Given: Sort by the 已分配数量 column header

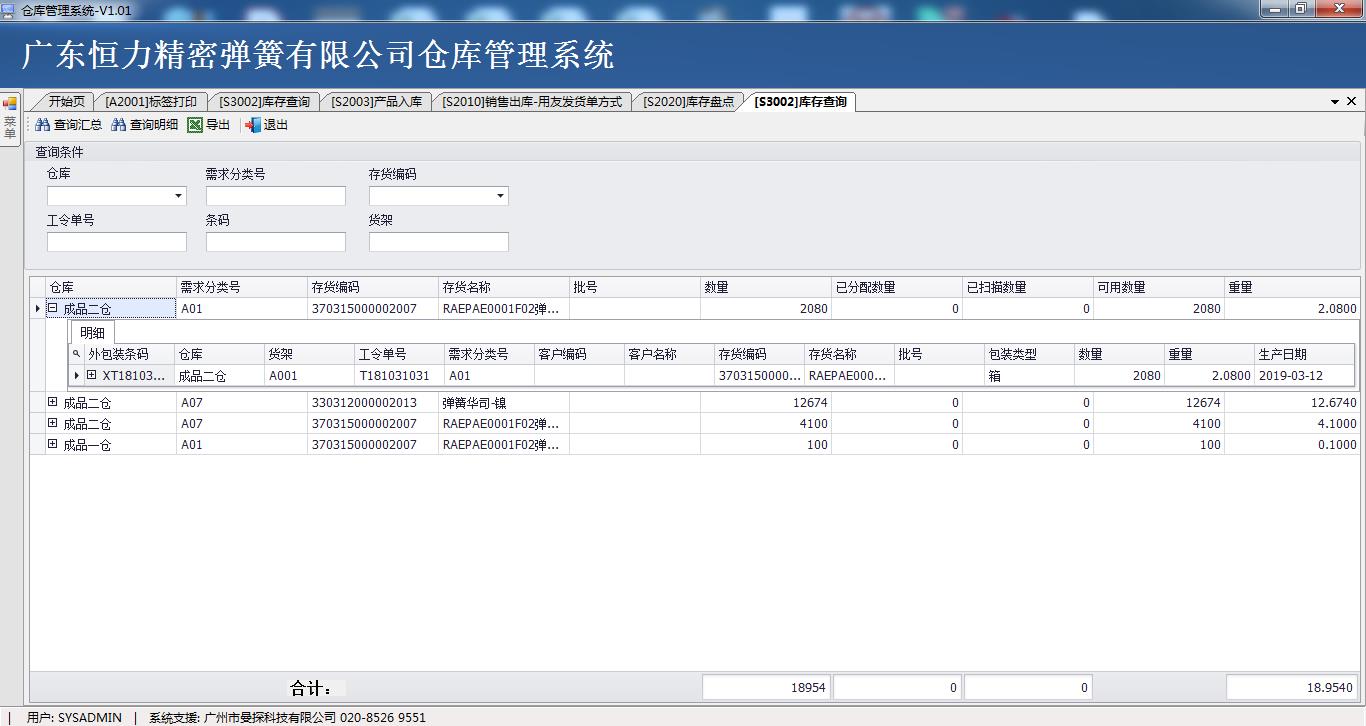Looking at the screenshot, I should coord(897,287).
